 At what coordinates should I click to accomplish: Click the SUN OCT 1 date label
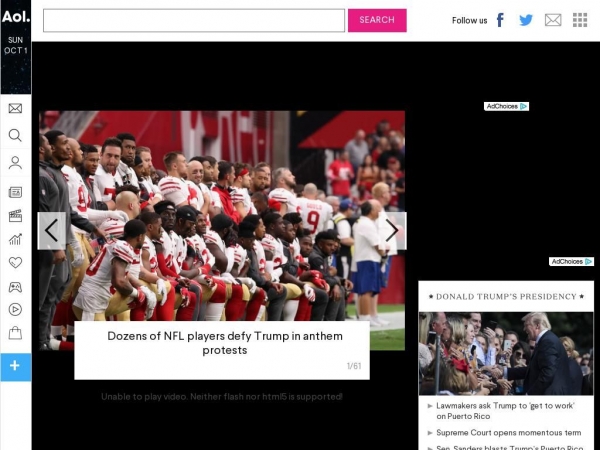click(x=16, y=45)
